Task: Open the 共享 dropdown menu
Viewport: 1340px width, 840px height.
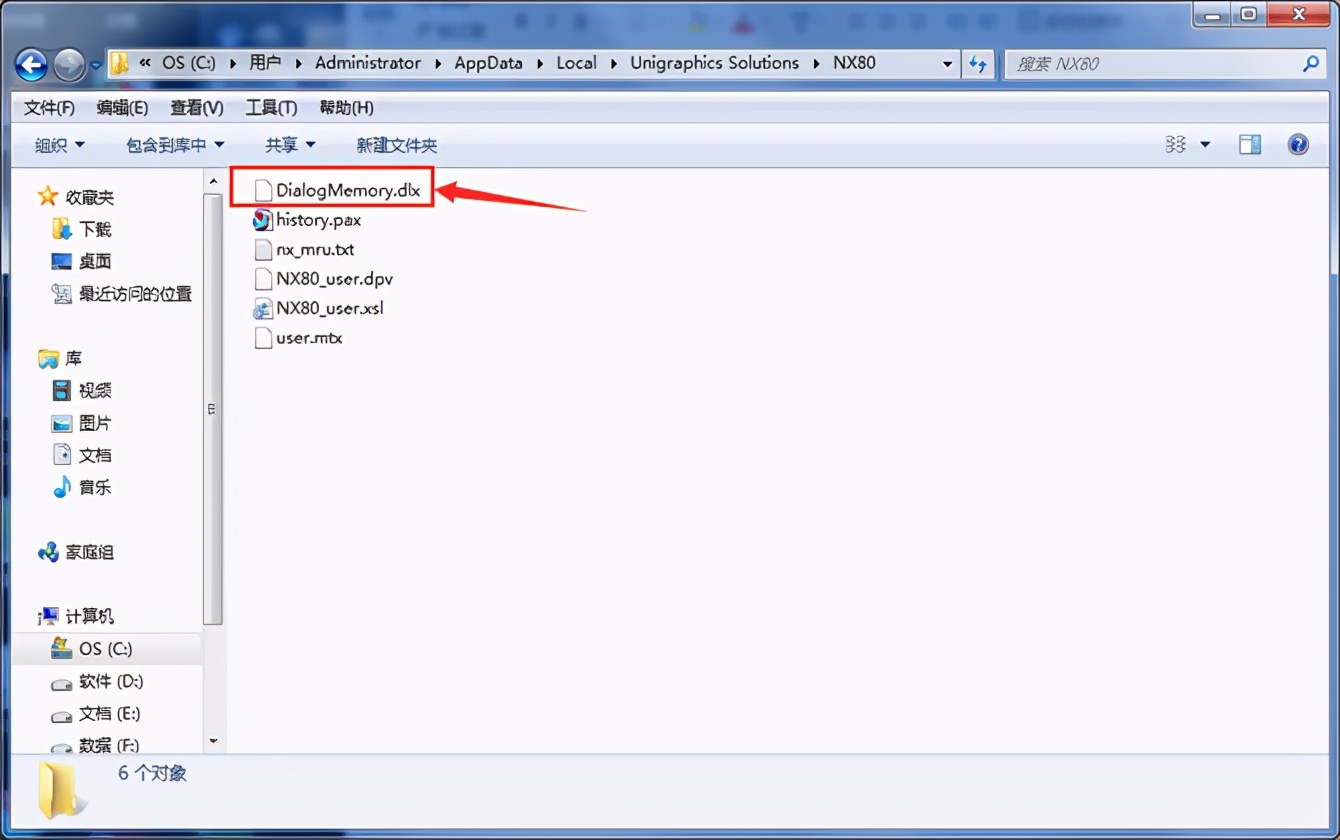Action: (x=290, y=145)
